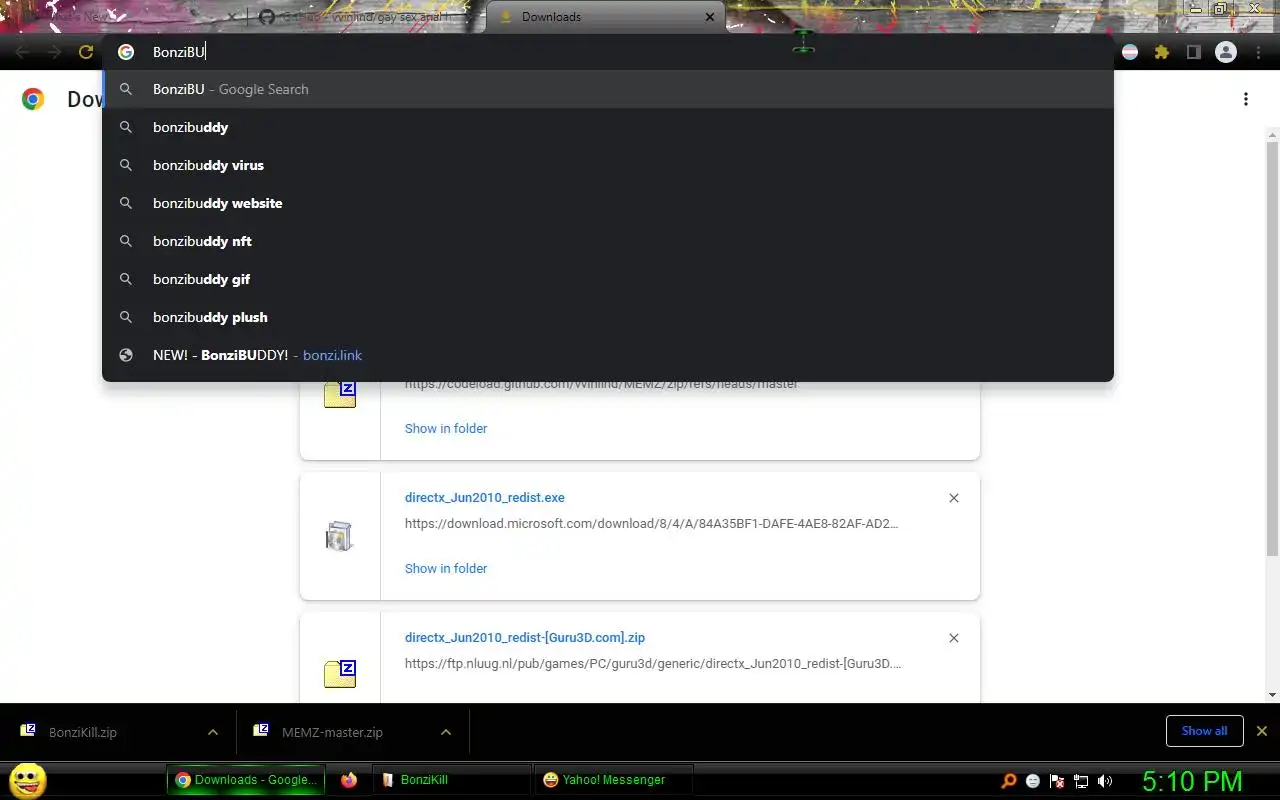Open the volume speaker tray icon

(1105, 781)
